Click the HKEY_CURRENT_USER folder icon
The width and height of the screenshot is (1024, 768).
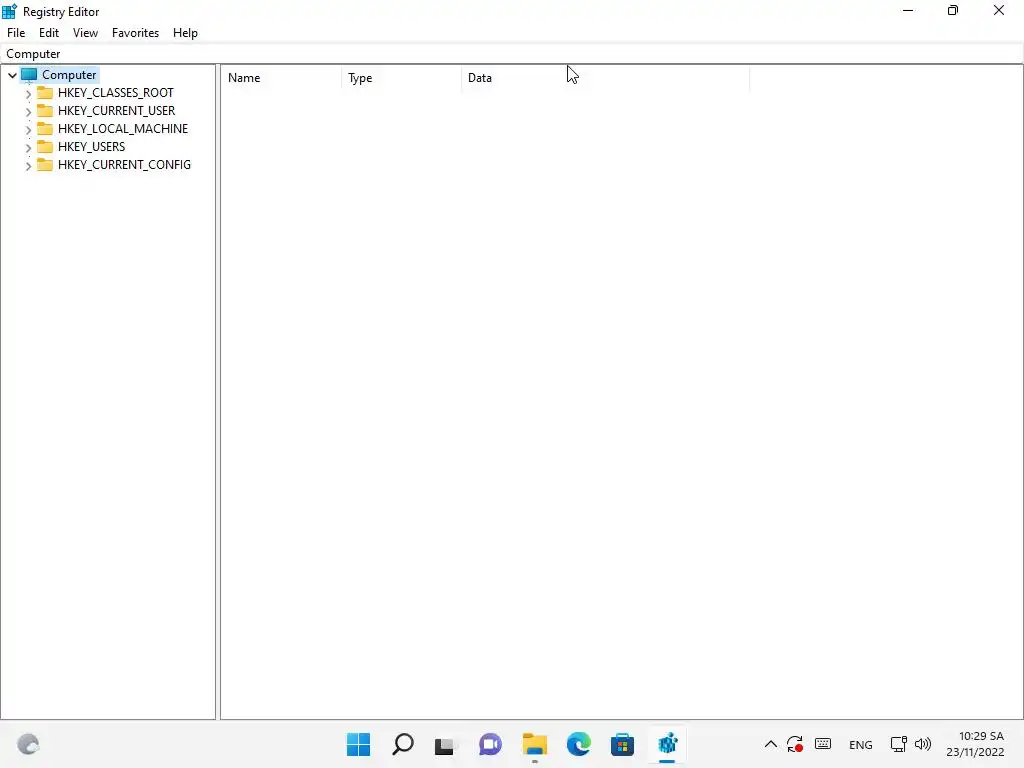coord(45,110)
